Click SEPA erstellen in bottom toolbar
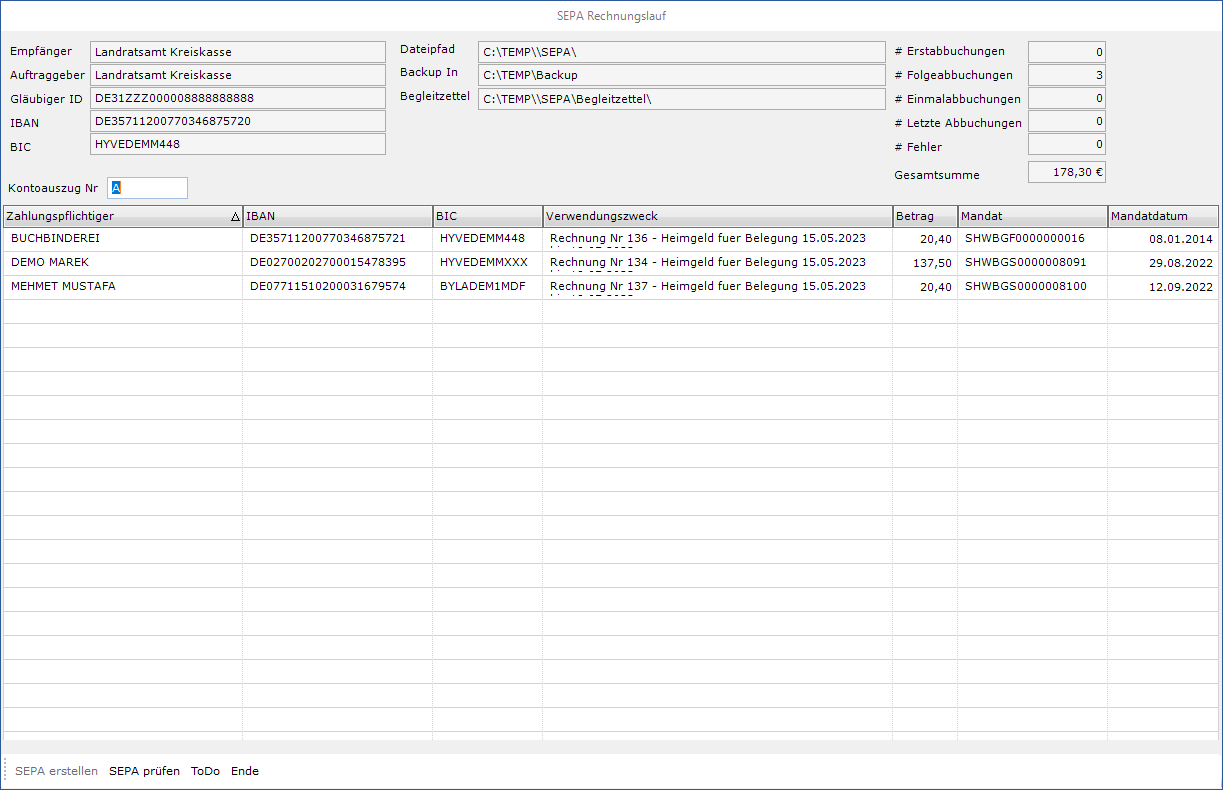 [56, 771]
